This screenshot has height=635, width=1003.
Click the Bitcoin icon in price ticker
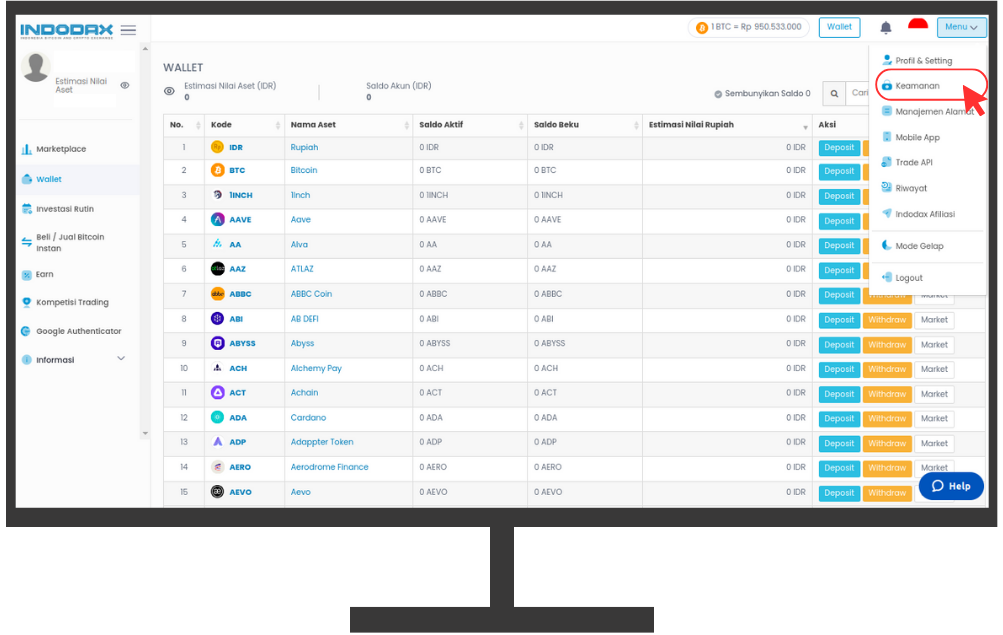702,27
